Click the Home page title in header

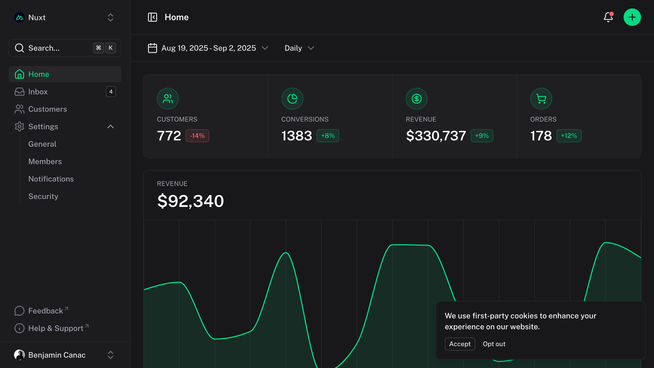[176, 18]
